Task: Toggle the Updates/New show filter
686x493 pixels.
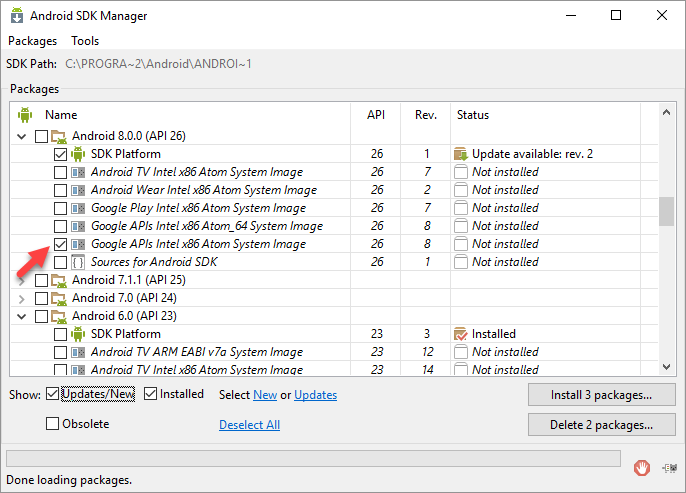Action: pos(52,394)
